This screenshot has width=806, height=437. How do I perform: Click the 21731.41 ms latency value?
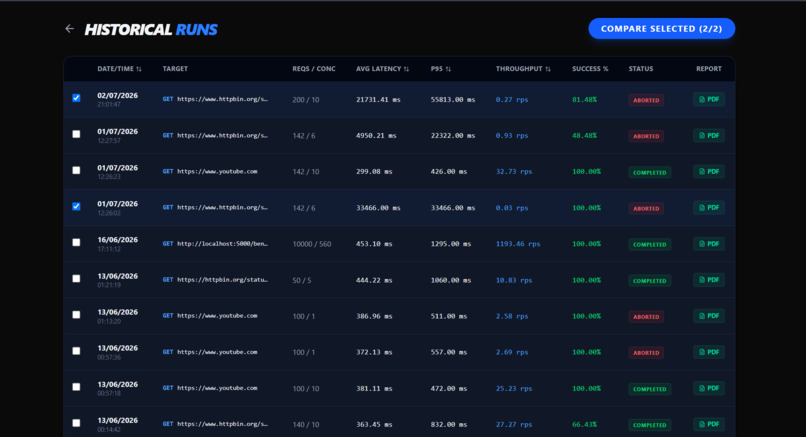pos(378,100)
